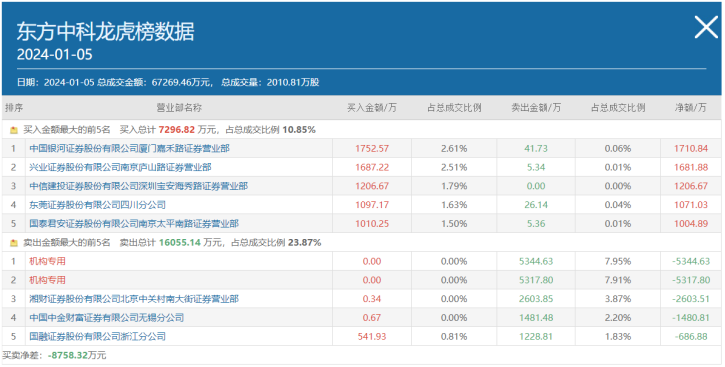Select buy amount 1097.17
725x367 pixels.
point(372,205)
